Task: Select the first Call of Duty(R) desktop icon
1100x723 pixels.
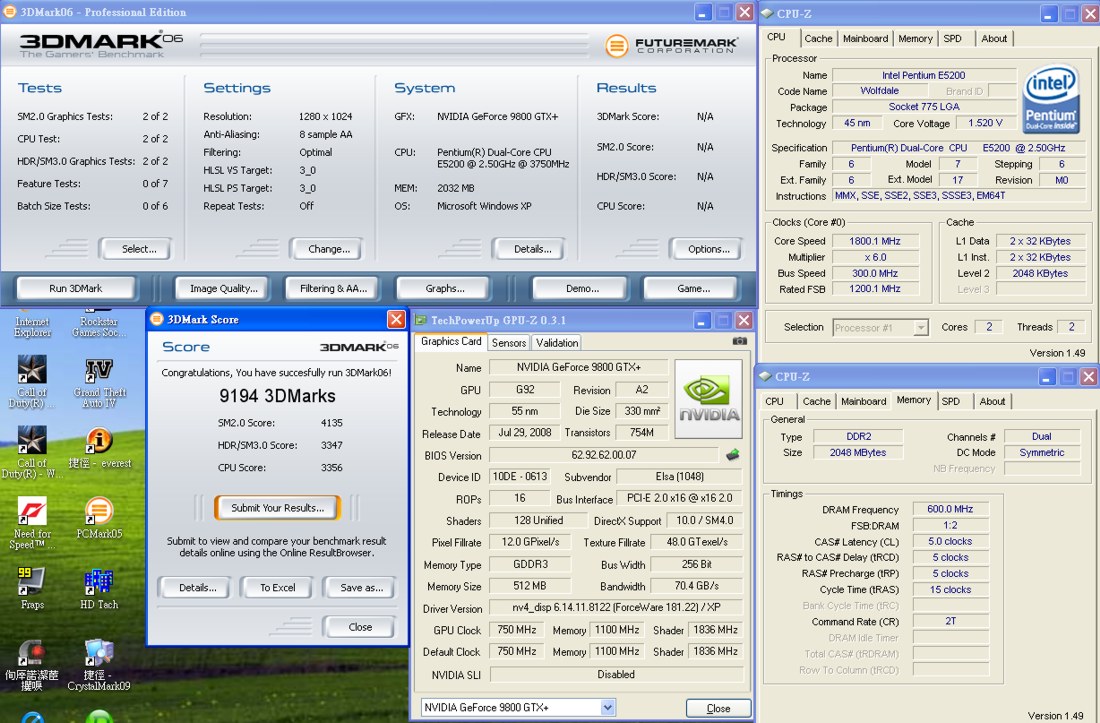Action: point(32,382)
